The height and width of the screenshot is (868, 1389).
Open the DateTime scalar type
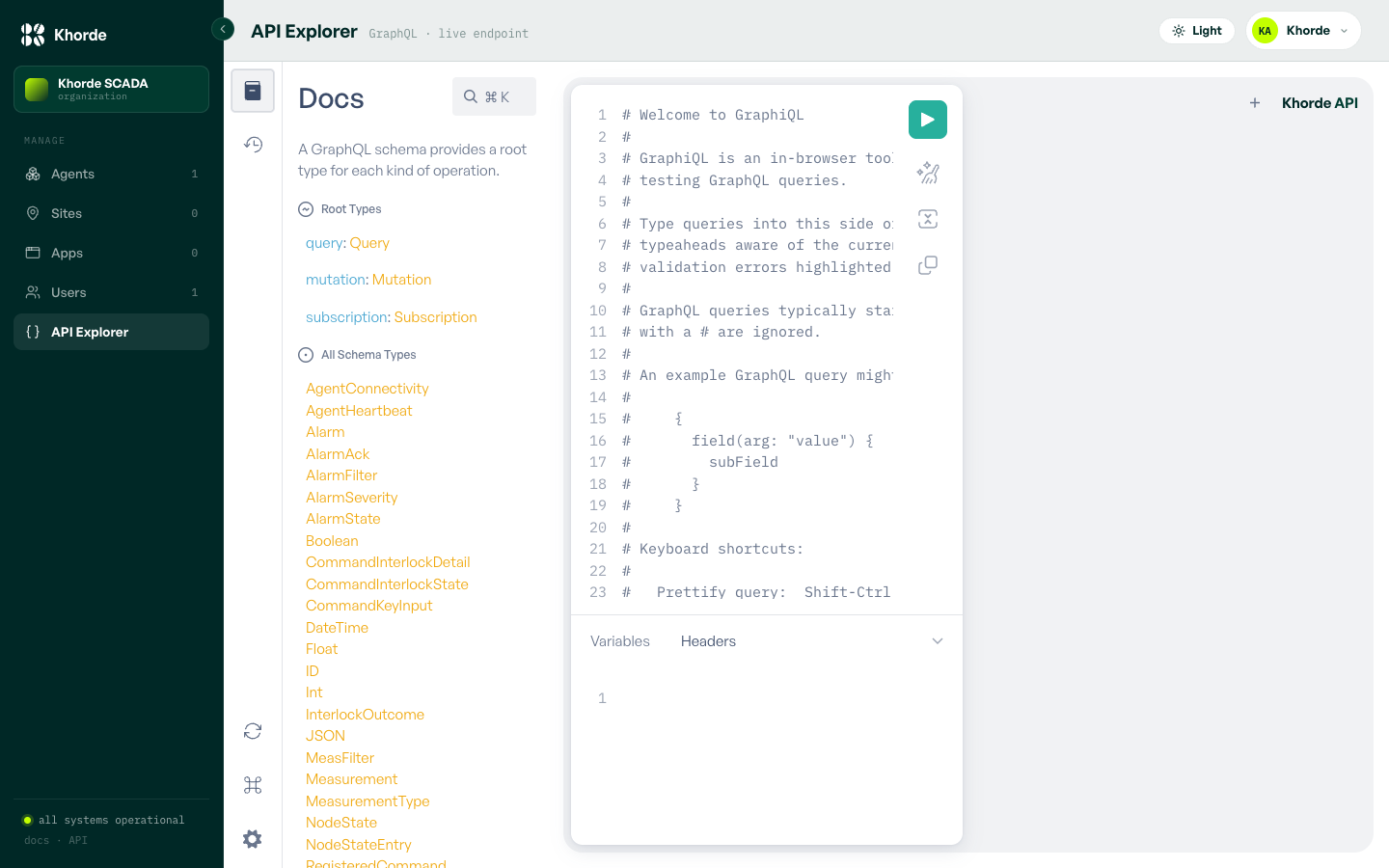point(337,628)
